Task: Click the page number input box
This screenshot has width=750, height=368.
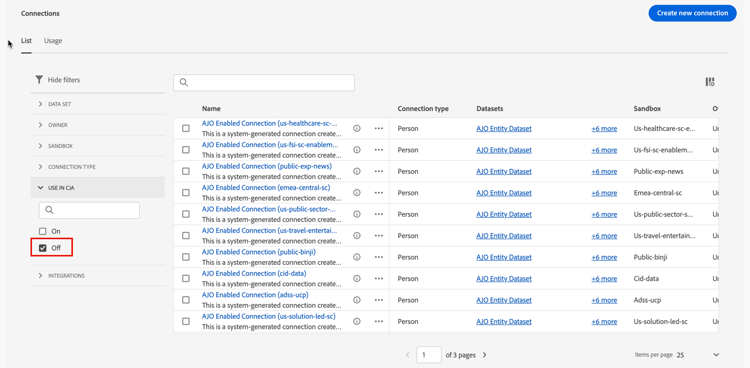Action: click(x=429, y=355)
